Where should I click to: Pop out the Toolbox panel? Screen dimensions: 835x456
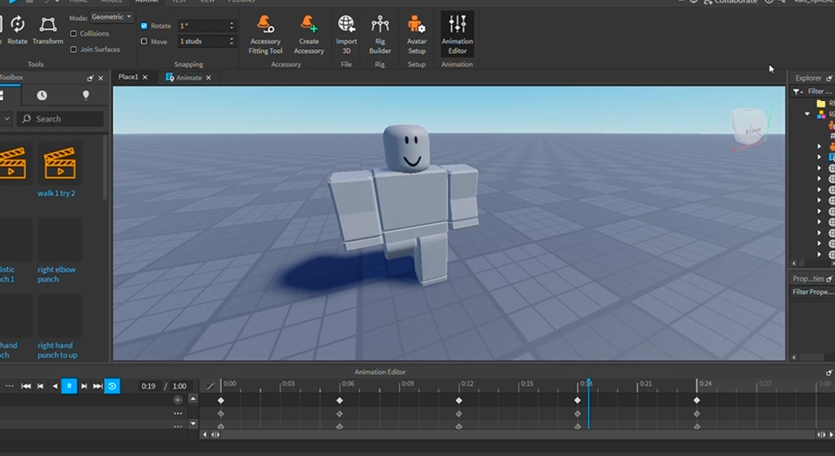click(x=90, y=78)
